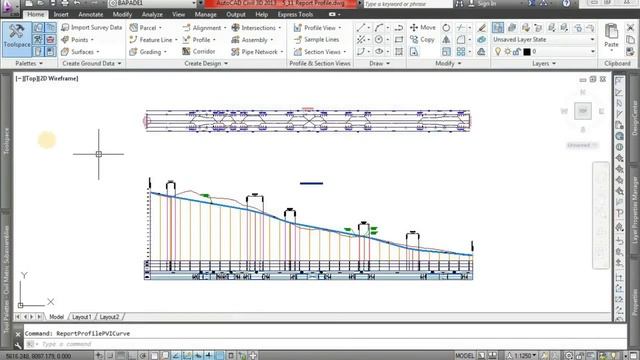Screen dimensions: 640x360
Task: Click the Mirror tool icon
Action: tap(446, 40)
